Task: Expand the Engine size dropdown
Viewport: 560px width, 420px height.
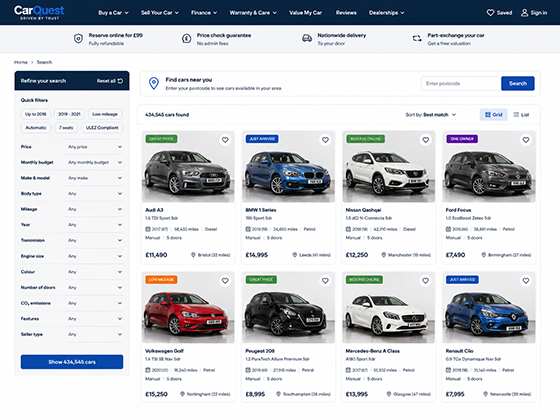Action: [x=94, y=256]
